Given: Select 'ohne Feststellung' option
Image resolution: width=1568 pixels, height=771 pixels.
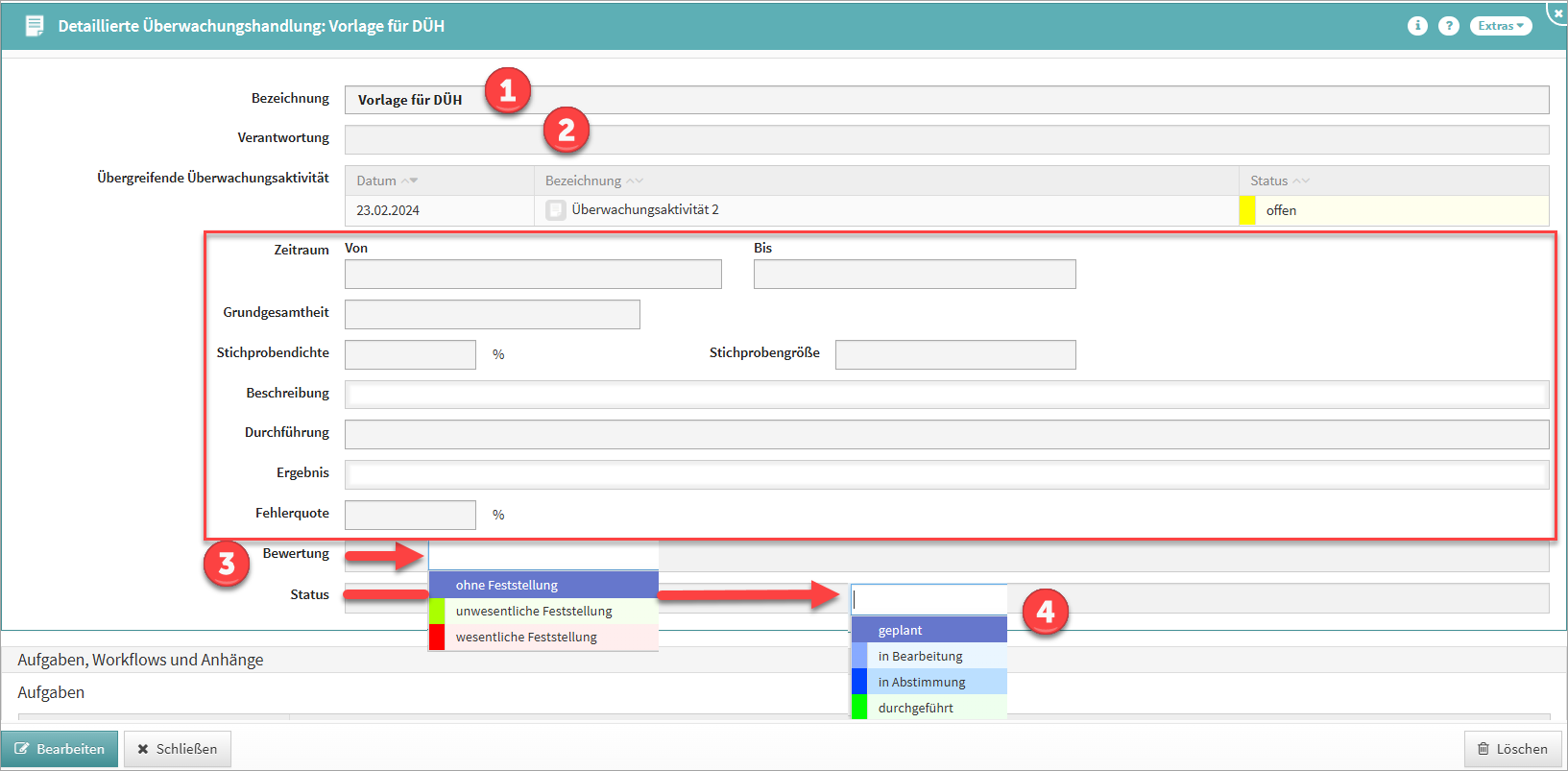Looking at the screenshot, I should [x=543, y=585].
